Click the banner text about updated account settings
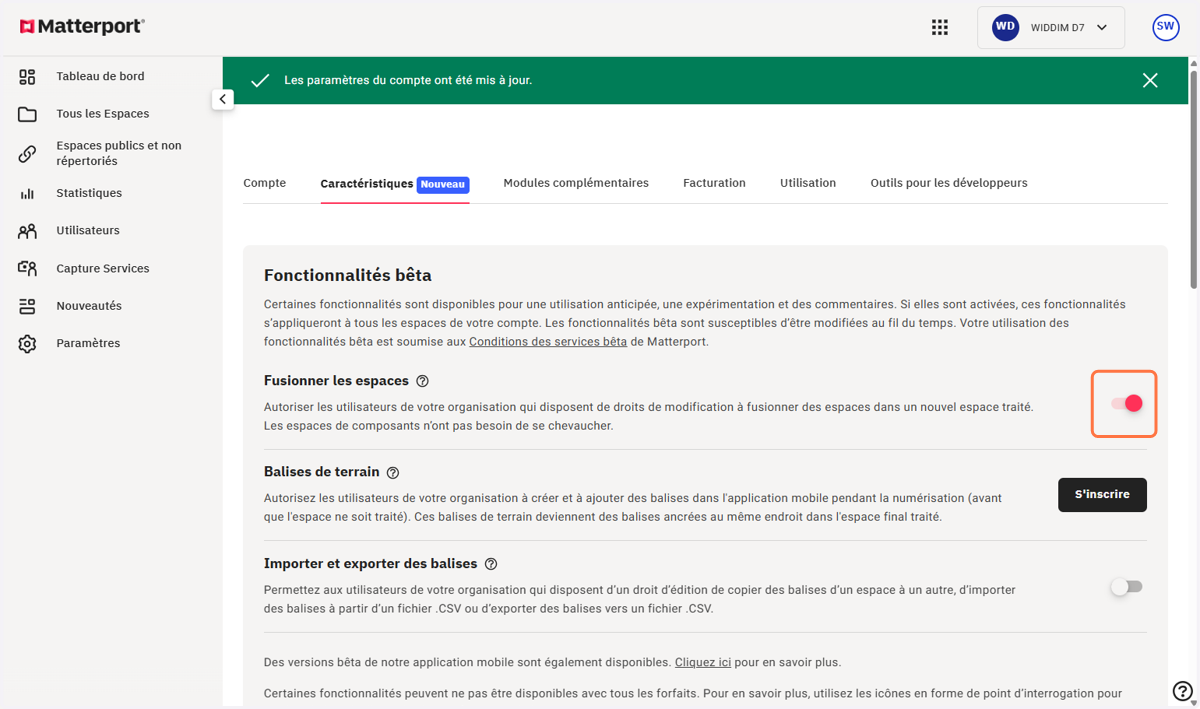Screen dimensions: 1200x709 click(408, 80)
